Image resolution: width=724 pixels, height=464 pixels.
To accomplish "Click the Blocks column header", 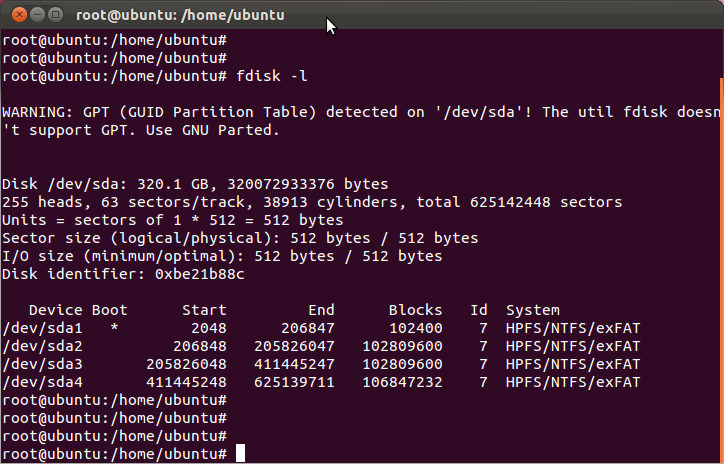I will 415,310.
